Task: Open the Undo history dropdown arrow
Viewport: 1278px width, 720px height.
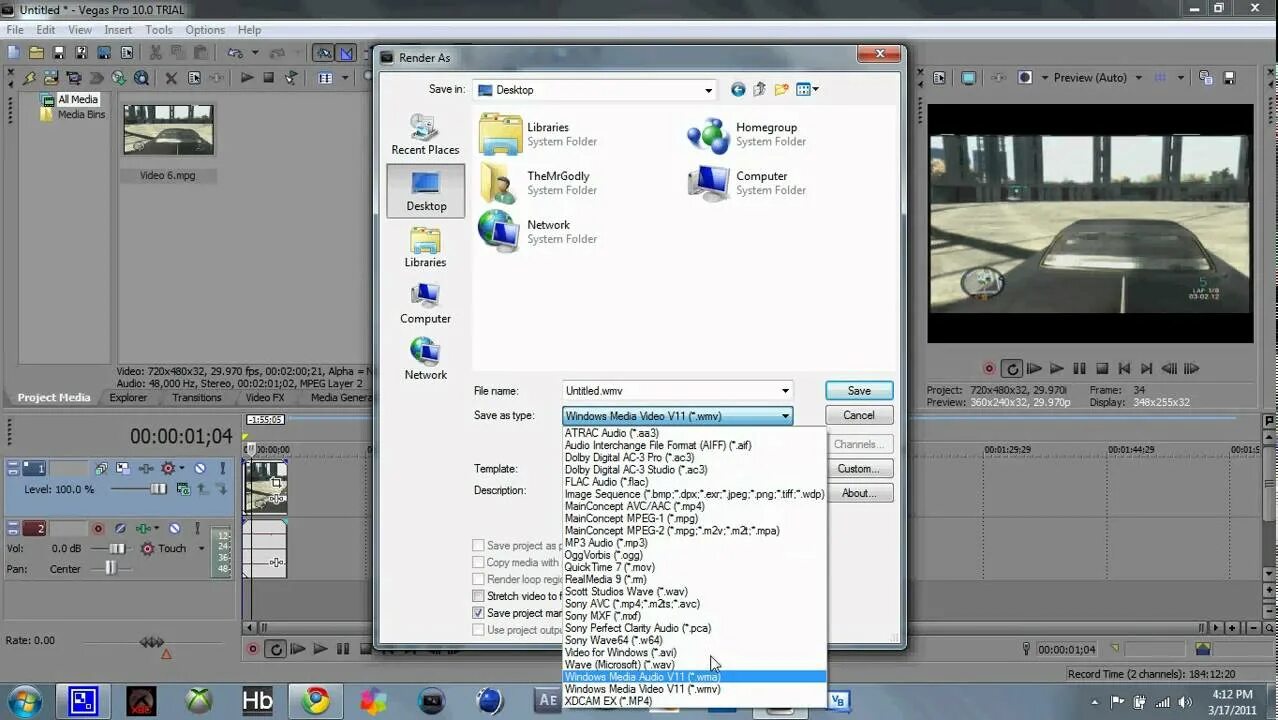Action: tap(255, 53)
